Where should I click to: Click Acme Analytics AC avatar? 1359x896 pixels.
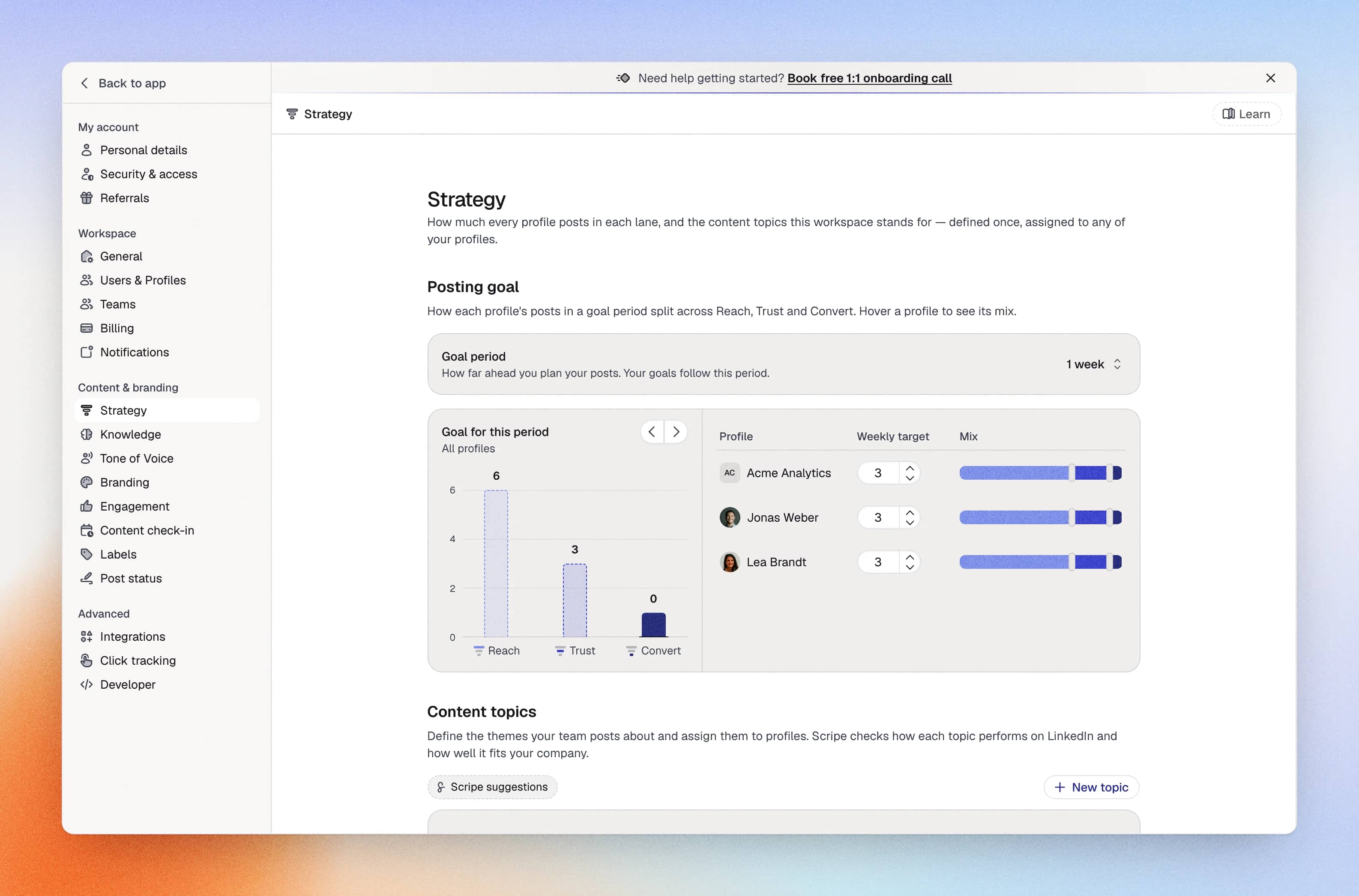click(729, 473)
